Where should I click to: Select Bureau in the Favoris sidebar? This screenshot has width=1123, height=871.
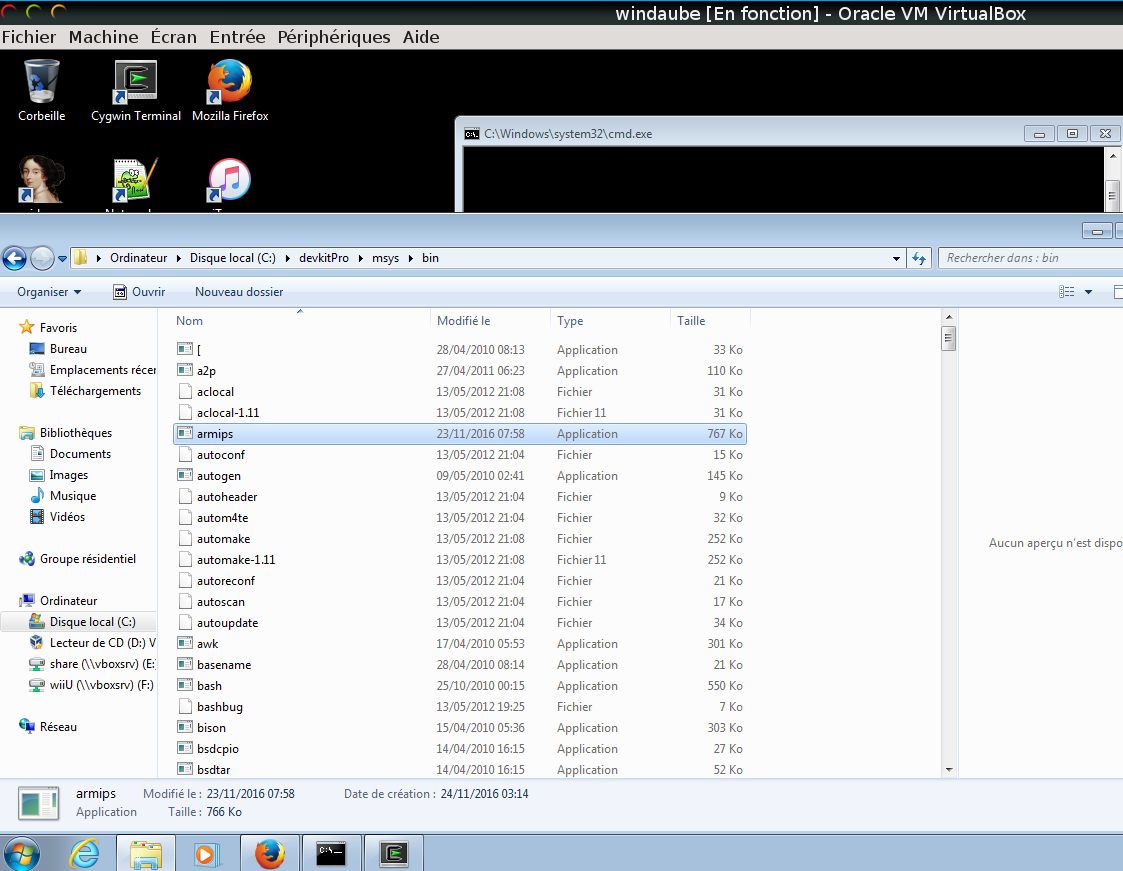tap(68, 349)
